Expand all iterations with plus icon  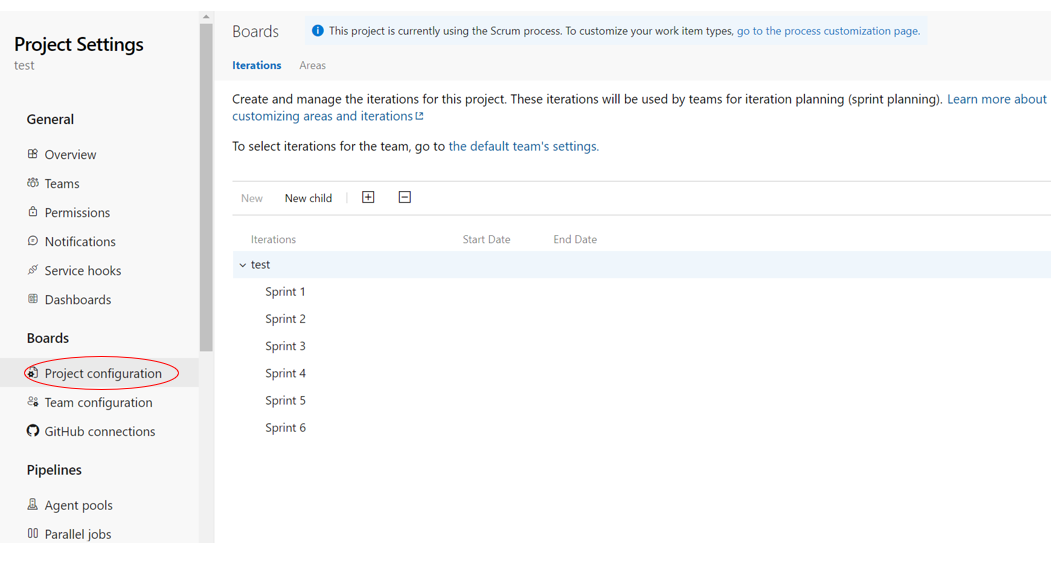(368, 197)
